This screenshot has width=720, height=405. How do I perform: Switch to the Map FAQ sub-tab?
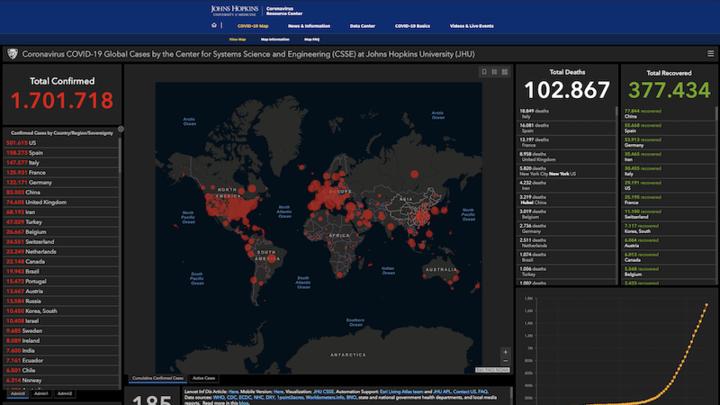click(312, 39)
